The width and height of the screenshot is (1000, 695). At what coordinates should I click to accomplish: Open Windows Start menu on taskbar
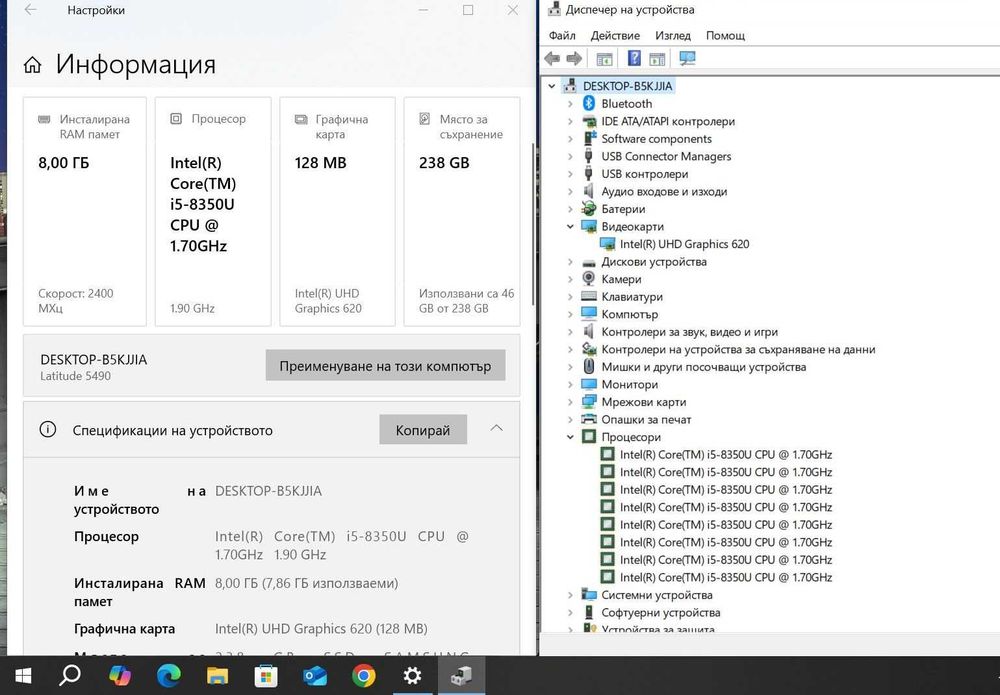[24, 675]
